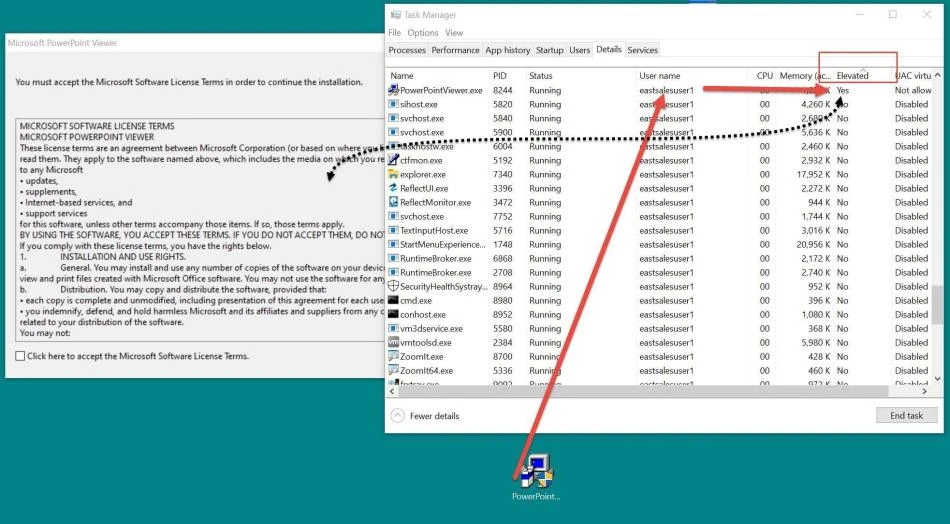The image size is (950, 524).
Task: Open the Options menu
Action: [x=422, y=33]
